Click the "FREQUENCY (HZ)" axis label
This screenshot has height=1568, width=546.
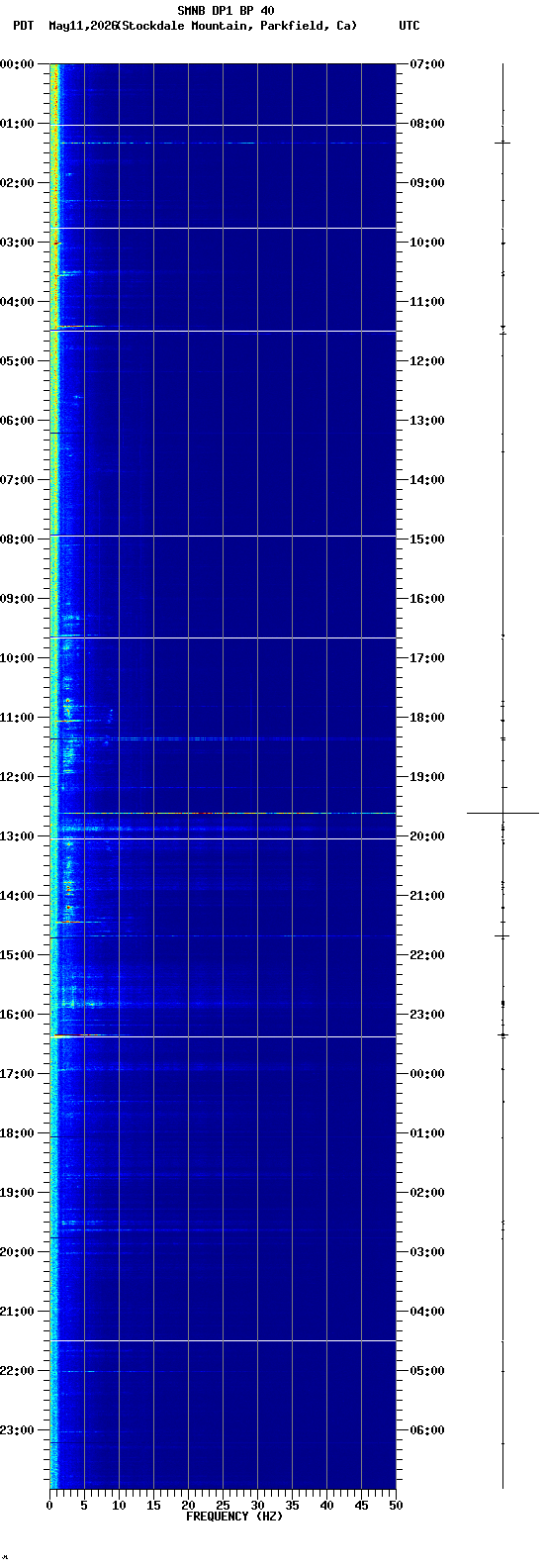234,1517
